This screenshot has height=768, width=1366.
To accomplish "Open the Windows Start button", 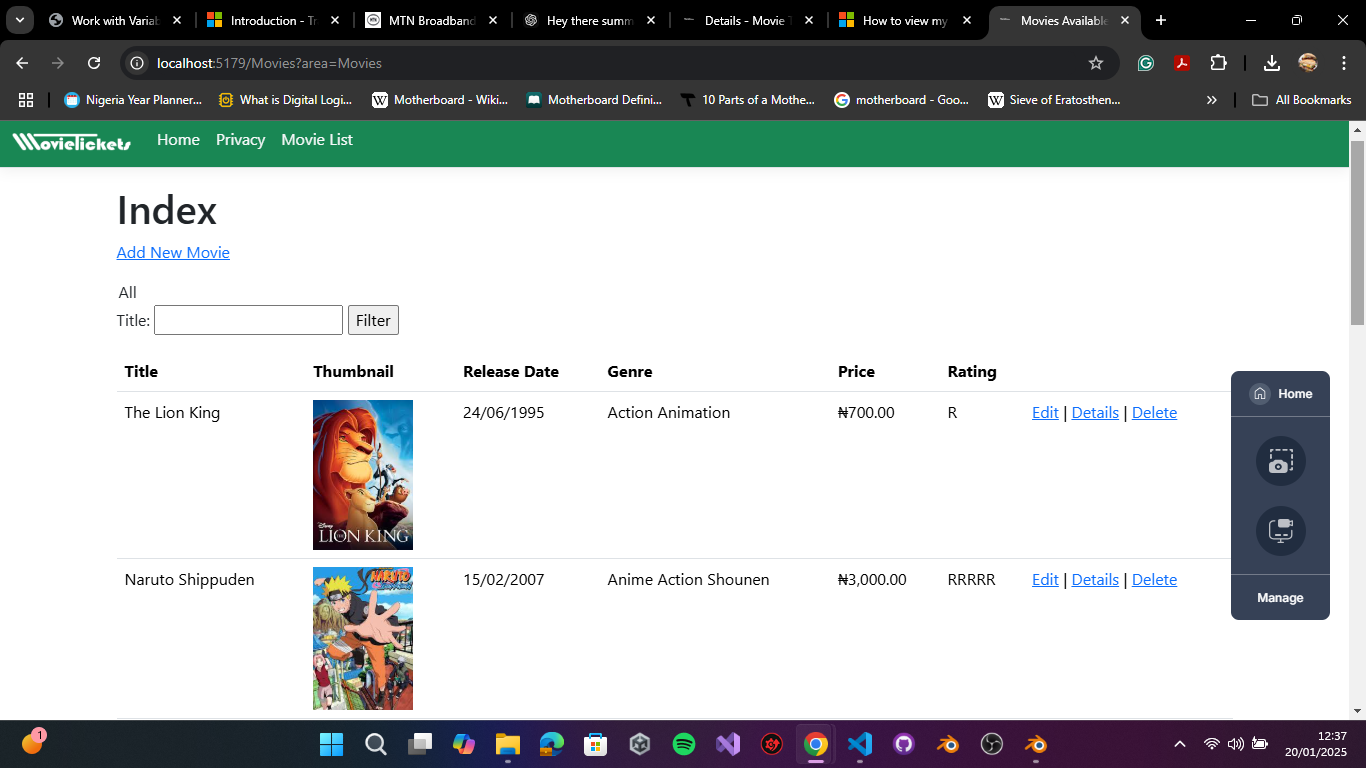I will tap(331, 744).
